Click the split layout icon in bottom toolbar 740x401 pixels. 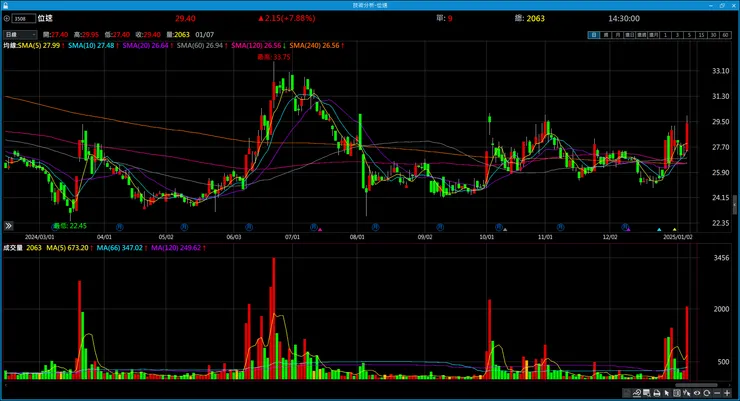tap(677, 393)
